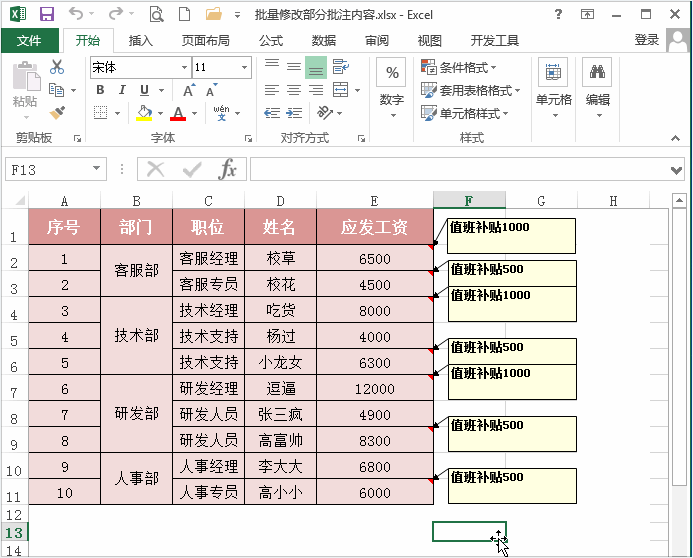Switch to the 视图 tab
Image resolution: width=693 pixels, height=558 pixels.
(430, 41)
